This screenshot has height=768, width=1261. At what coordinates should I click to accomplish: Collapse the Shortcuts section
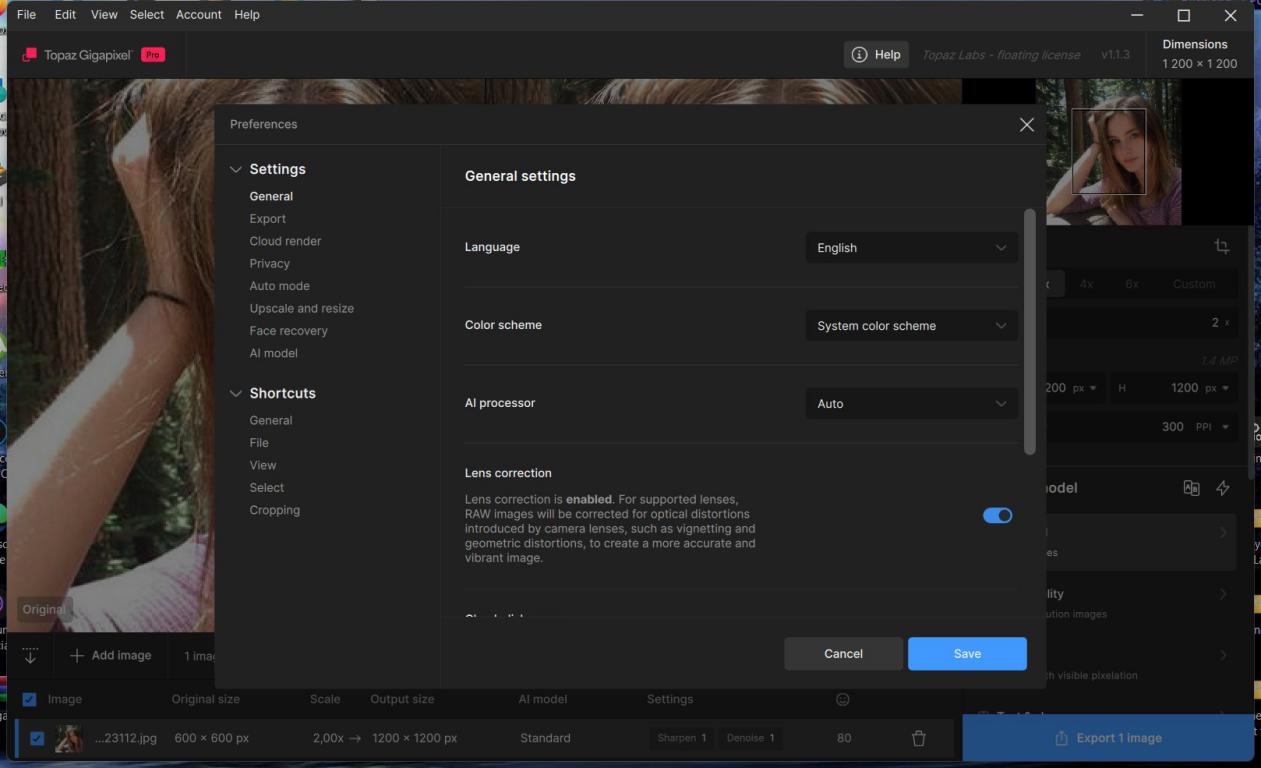pos(236,394)
